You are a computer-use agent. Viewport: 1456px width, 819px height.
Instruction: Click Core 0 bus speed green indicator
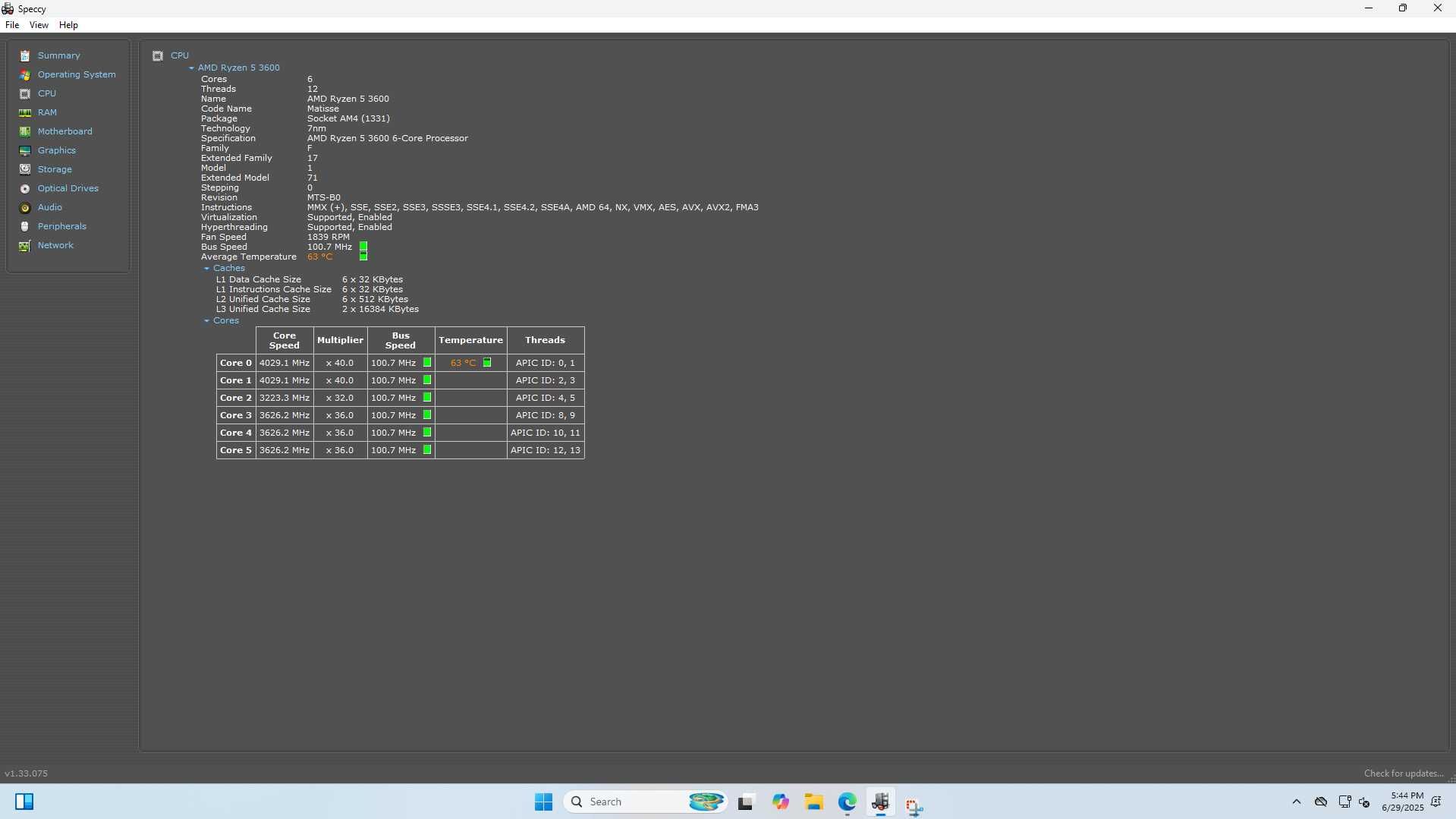pos(427,363)
